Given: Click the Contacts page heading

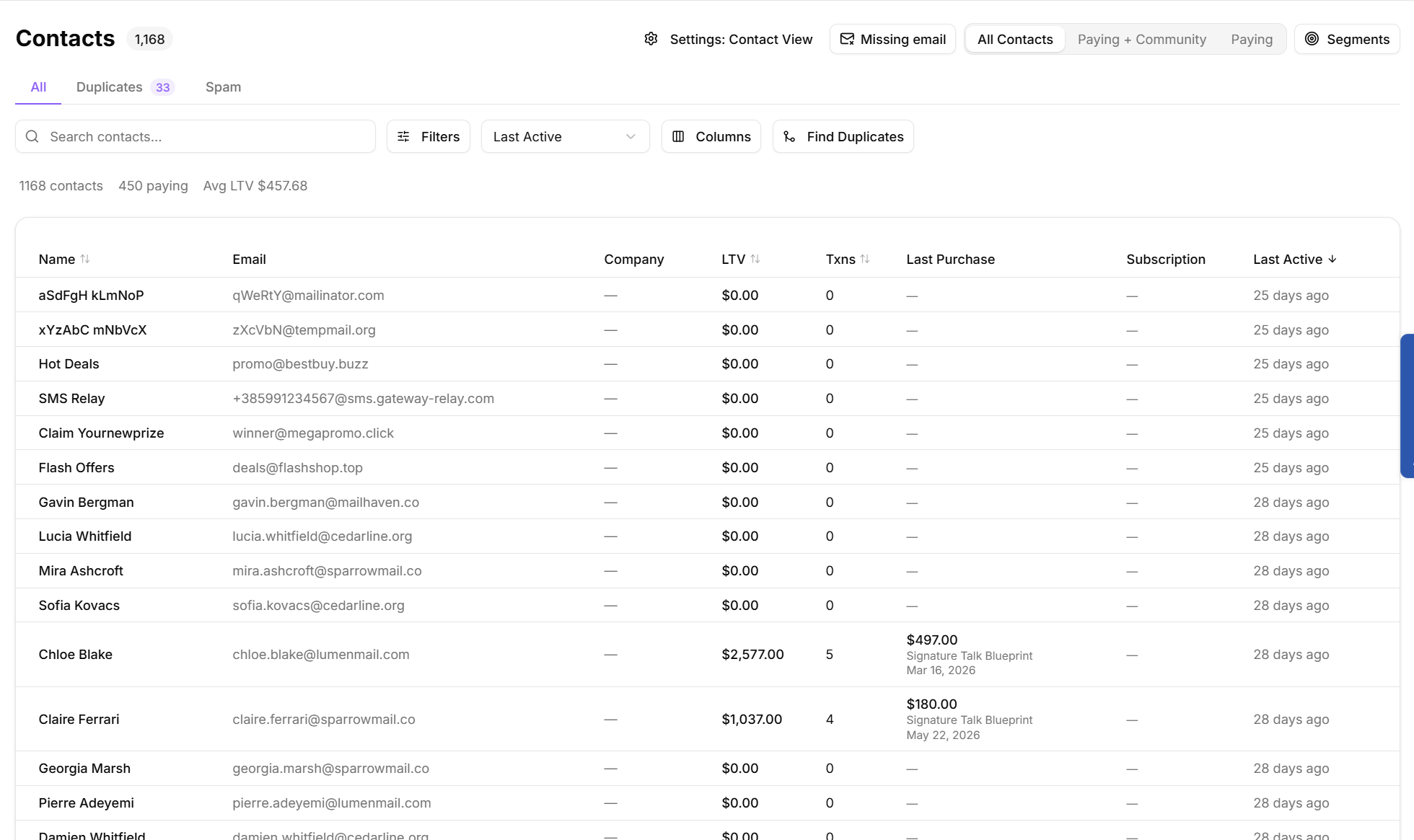Looking at the screenshot, I should (65, 38).
